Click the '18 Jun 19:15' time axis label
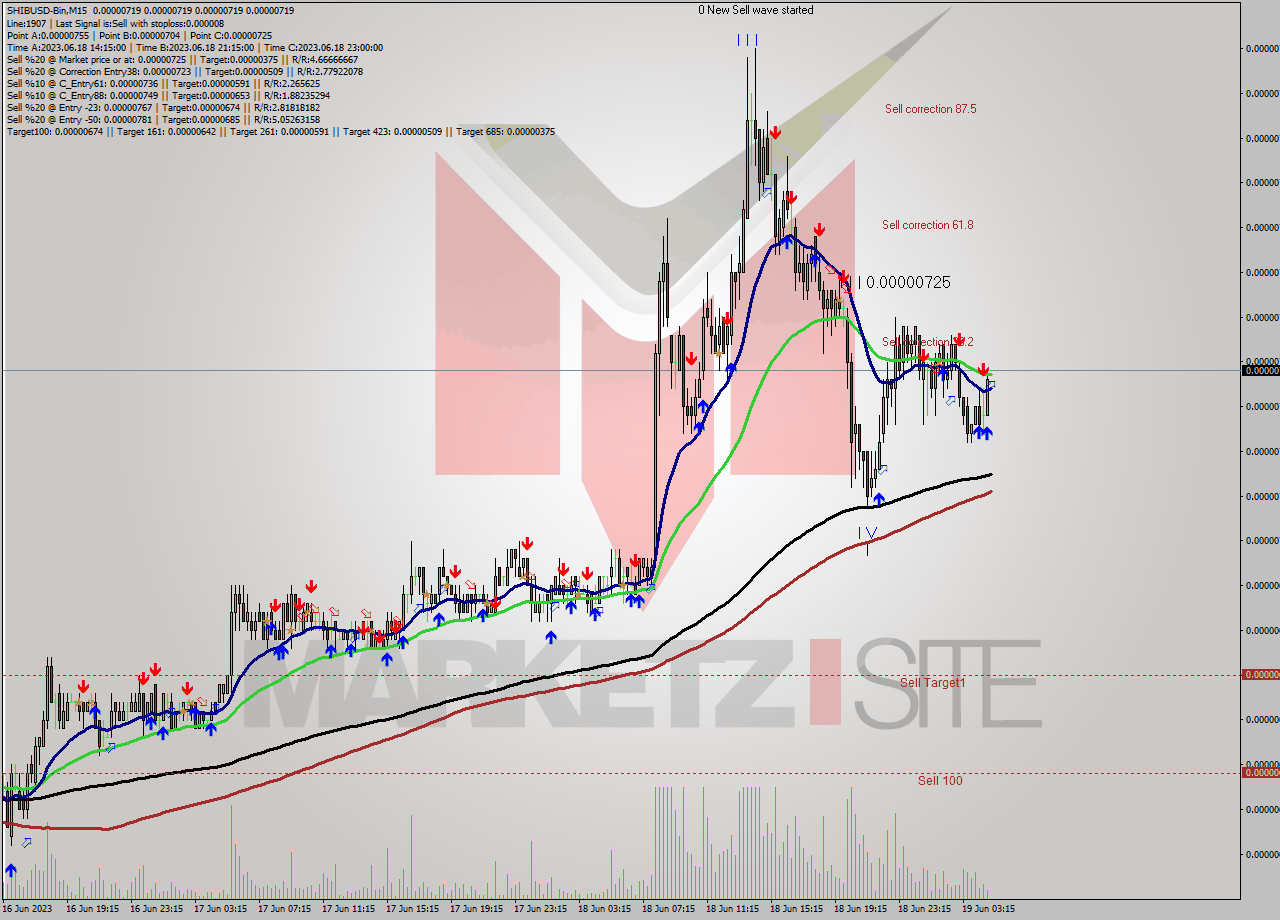This screenshot has height=920, width=1280. (860, 909)
